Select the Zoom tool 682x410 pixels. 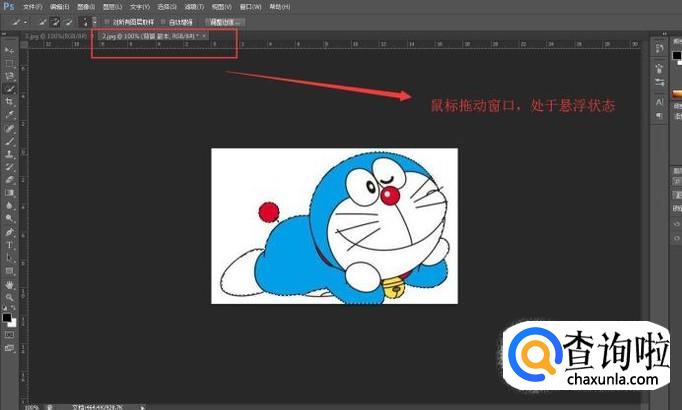[9, 297]
